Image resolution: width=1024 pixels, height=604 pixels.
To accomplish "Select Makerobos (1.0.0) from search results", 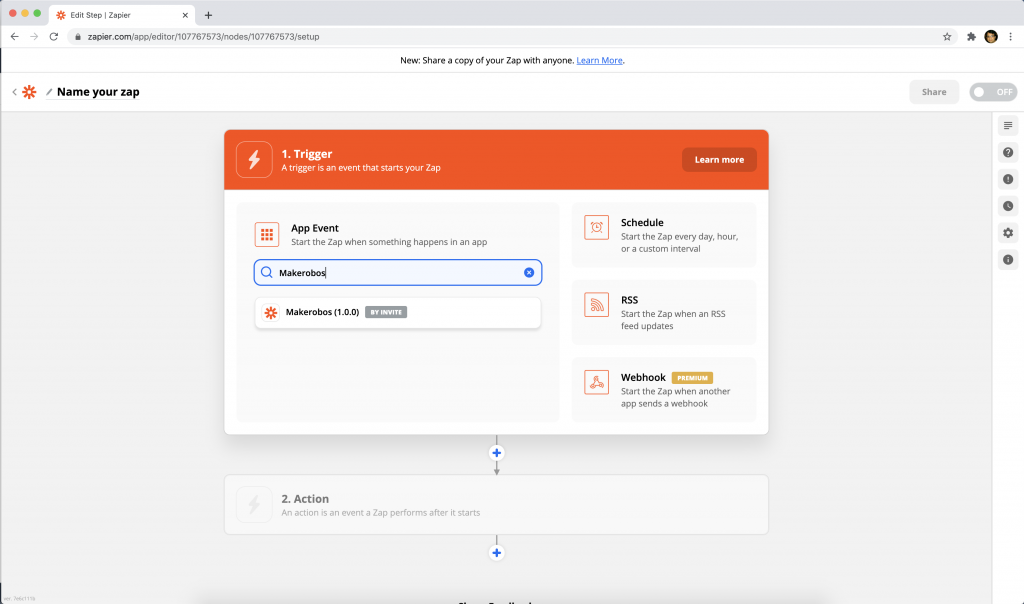I will click(398, 313).
